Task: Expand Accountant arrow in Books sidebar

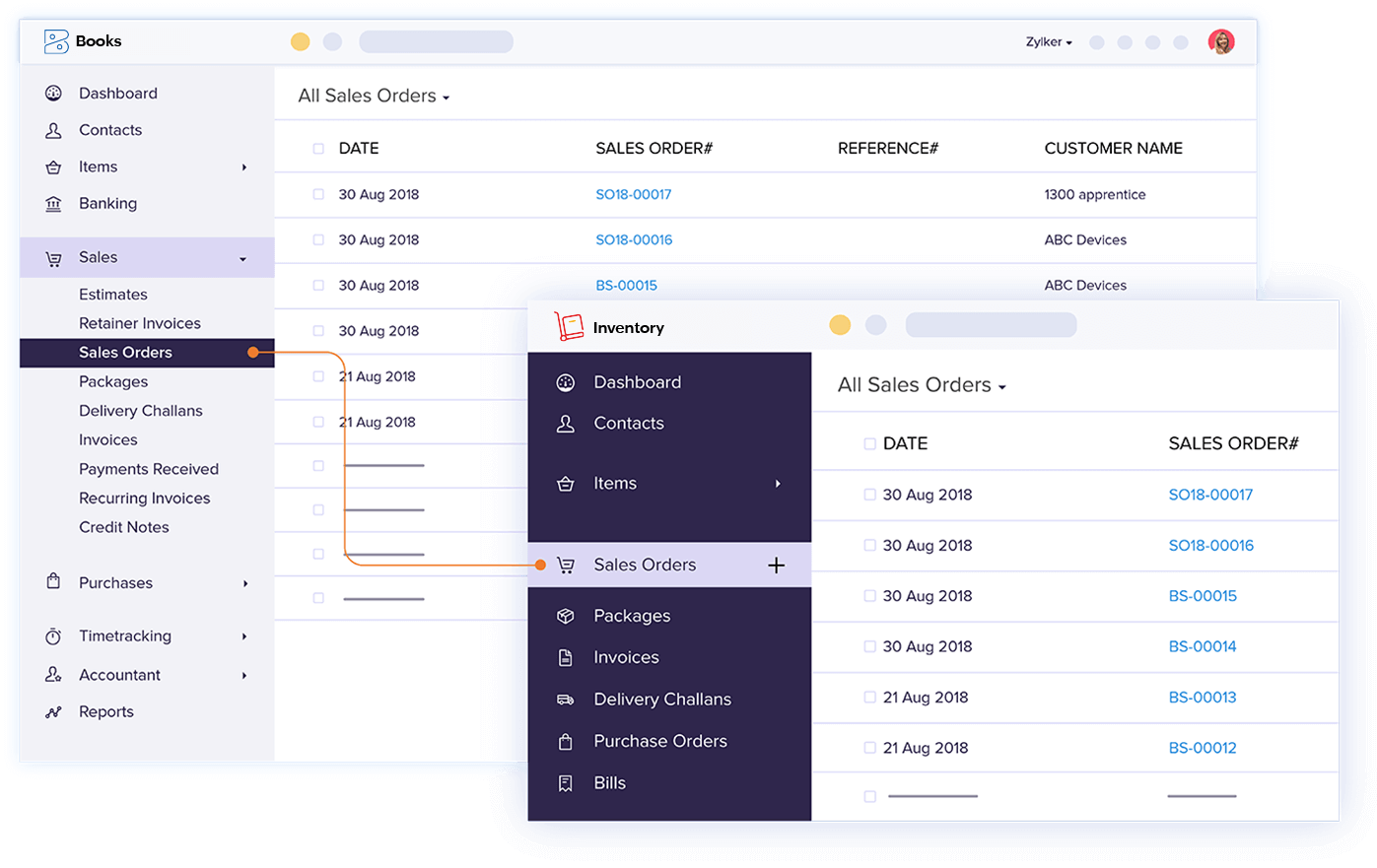Action: [244, 676]
